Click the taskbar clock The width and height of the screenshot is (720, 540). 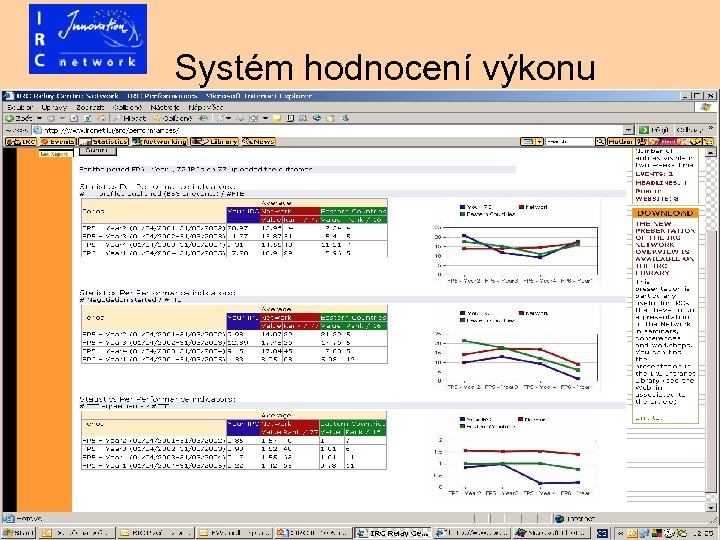tap(703, 533)
